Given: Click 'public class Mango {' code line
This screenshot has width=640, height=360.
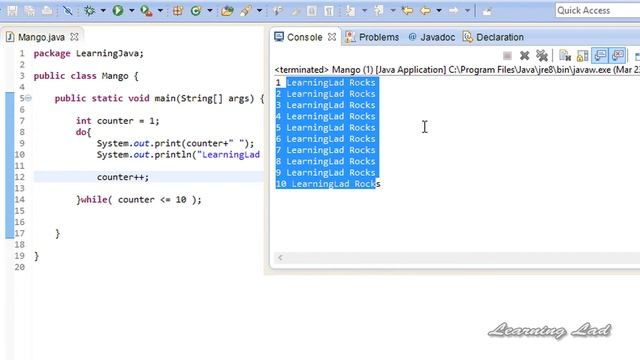Looking at the screenshot, I should tap(86, 76).
